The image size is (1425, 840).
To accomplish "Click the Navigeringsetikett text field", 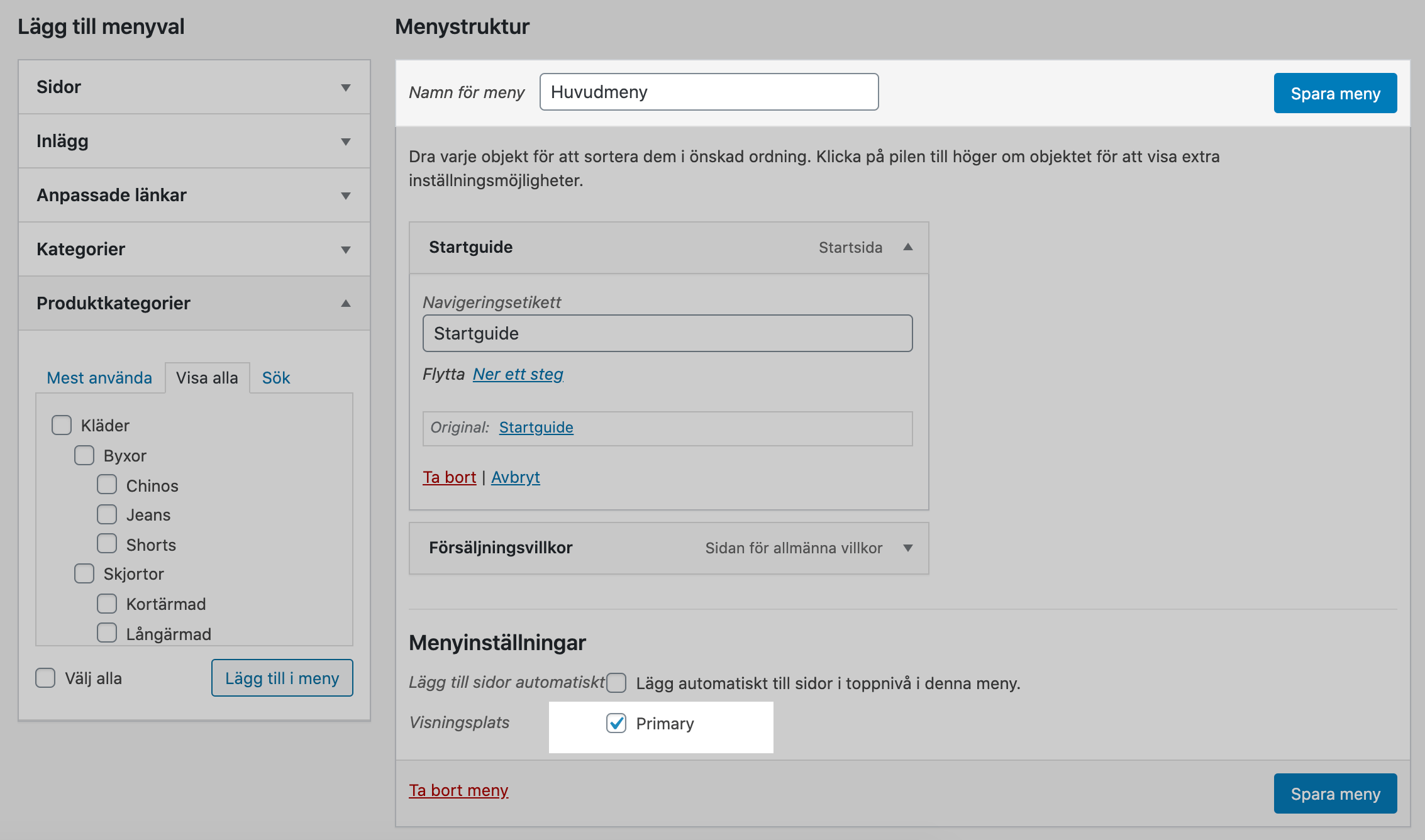I will (667, 333).
